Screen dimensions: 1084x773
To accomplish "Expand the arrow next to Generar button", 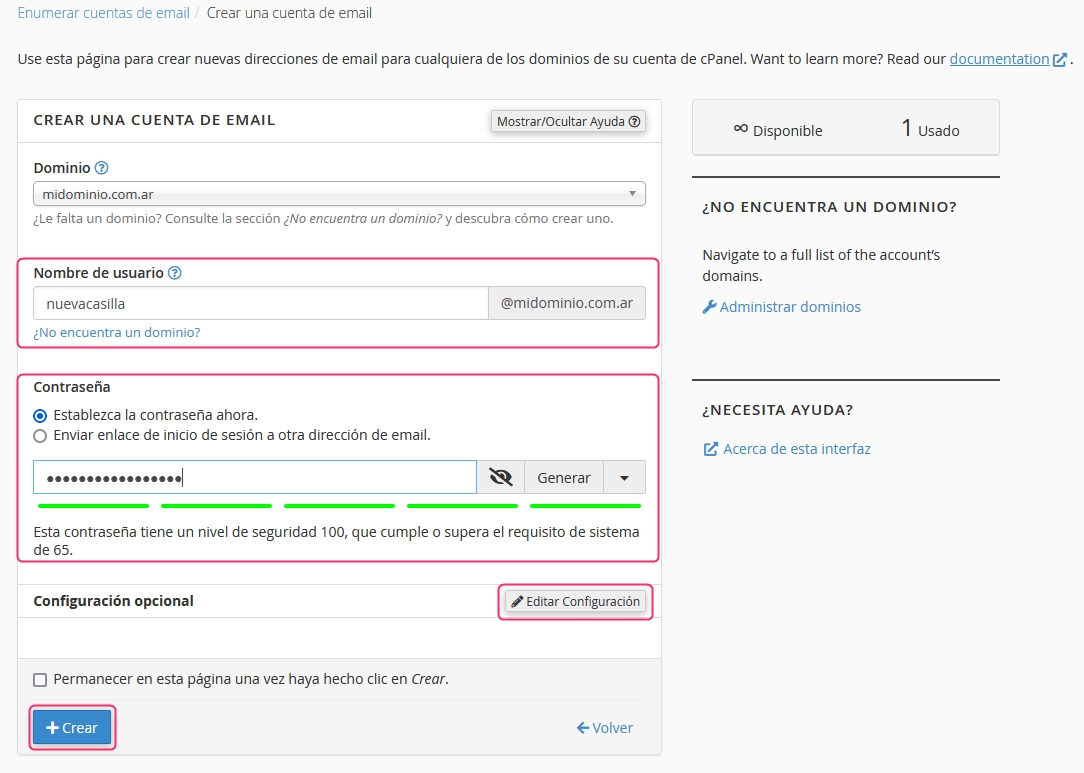I will click(x=624, y=478).
